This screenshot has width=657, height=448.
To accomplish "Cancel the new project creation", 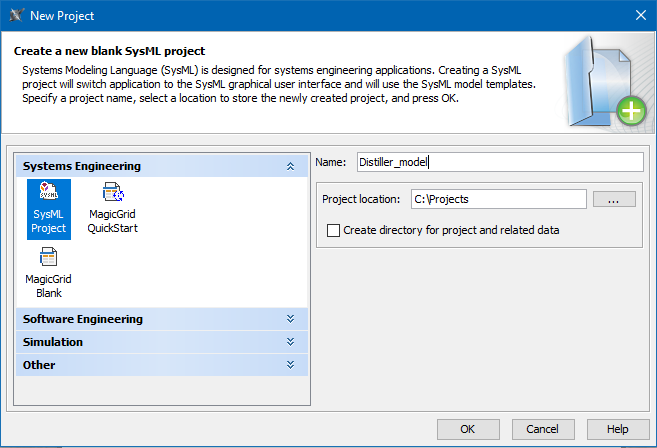I will tap(543, 429).
